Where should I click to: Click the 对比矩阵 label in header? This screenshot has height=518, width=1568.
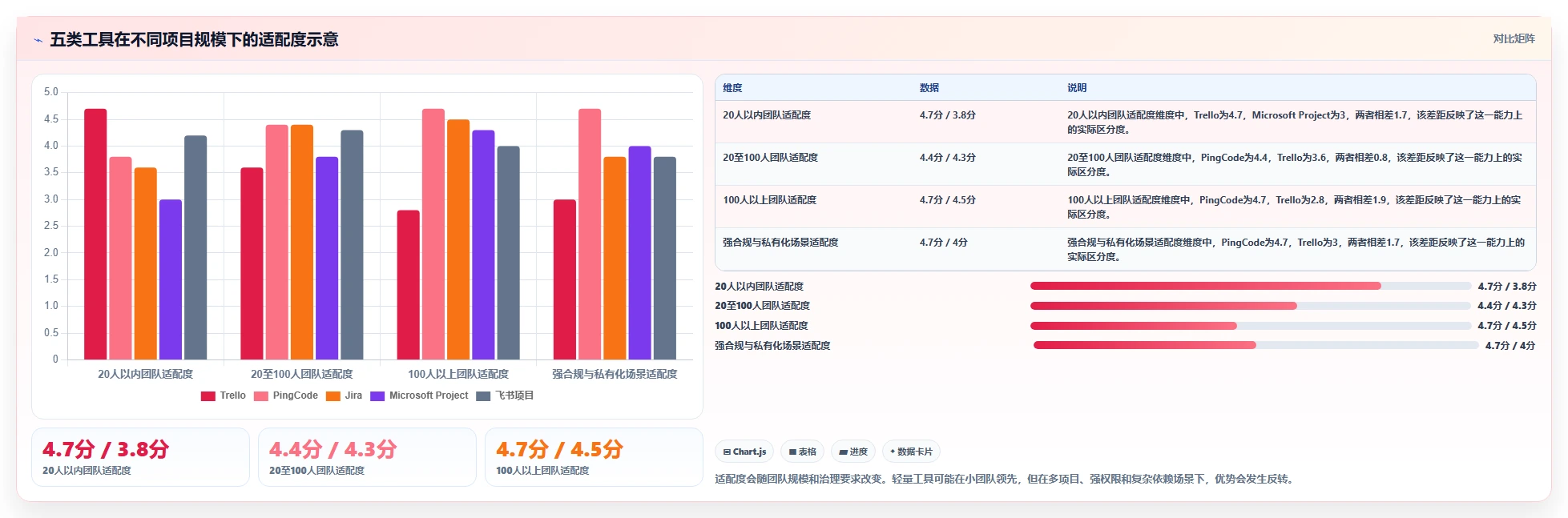(x=1514, y=38)
